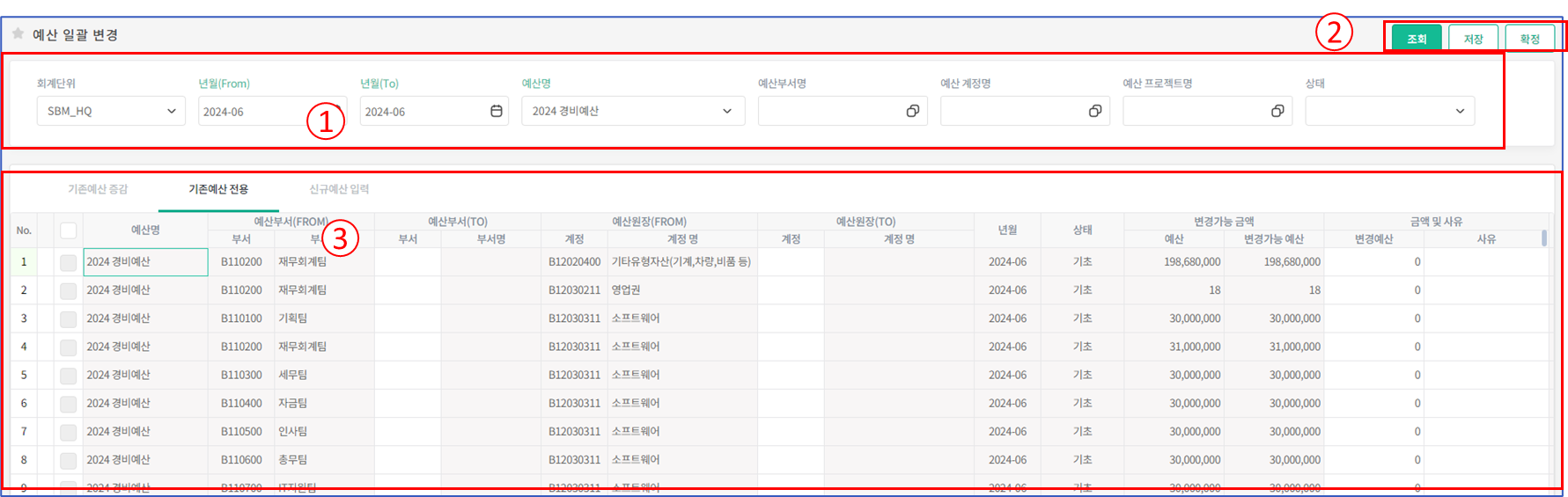Open the 예산부서명 lookup popup icon
The image size is (1568, 497).
coord(913,111)
